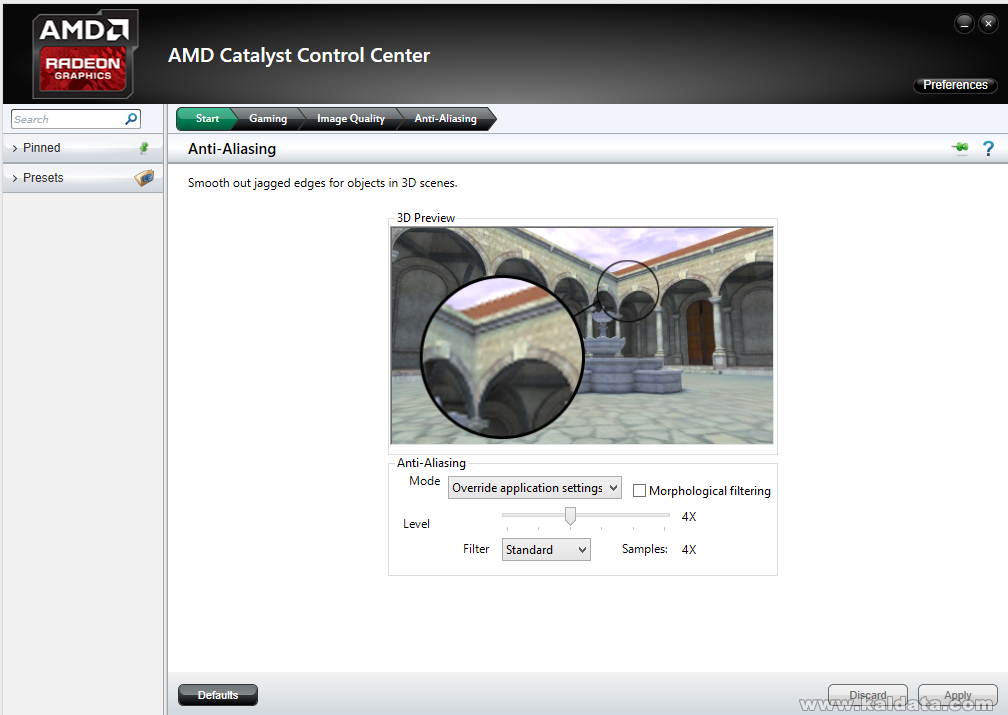Screen dimensions: 1008x715
Task: Go to the Start breadcrumb
Action: (x=207, y=119)
